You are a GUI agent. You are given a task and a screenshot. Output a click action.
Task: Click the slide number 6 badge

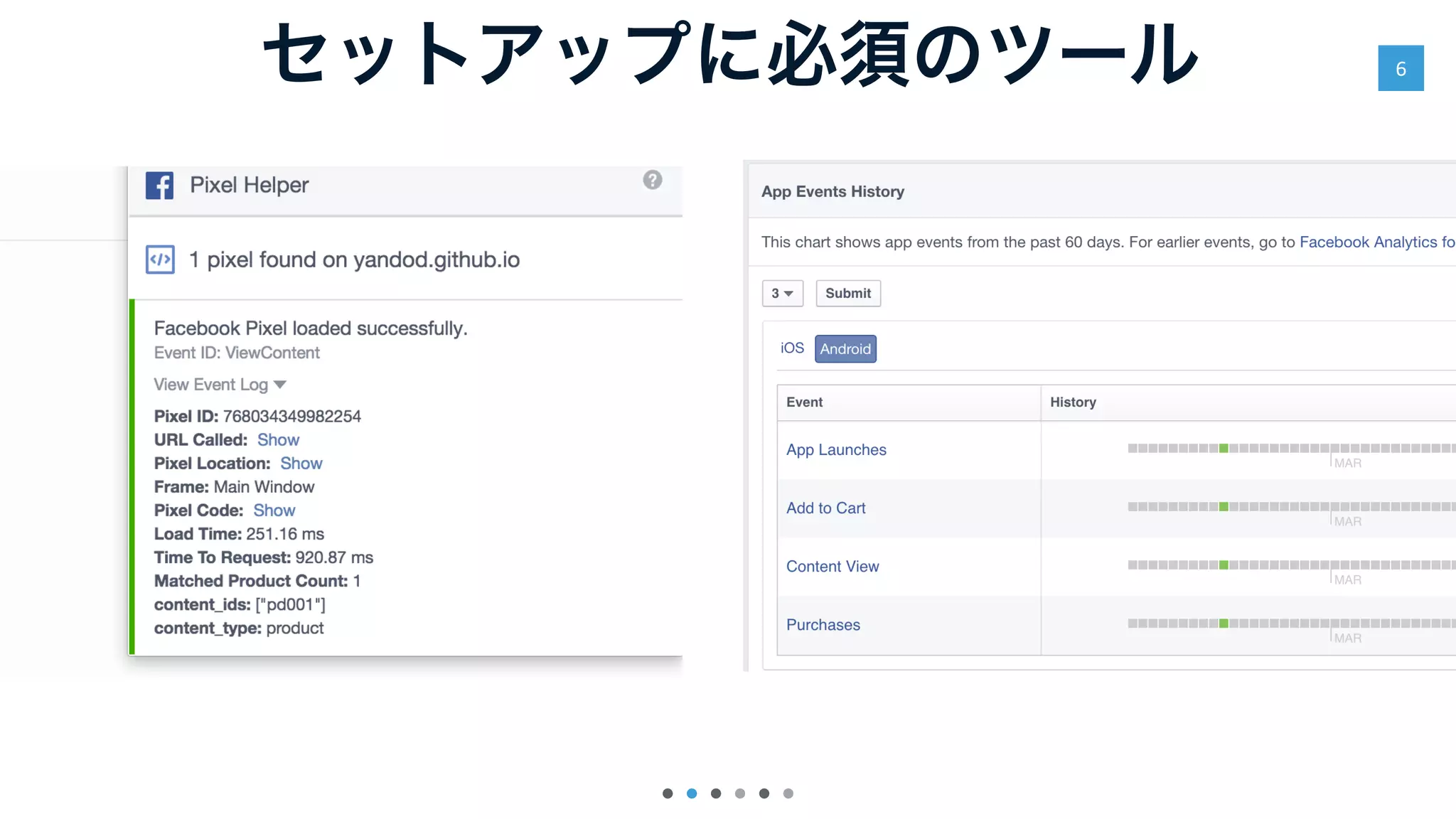coord(1401,68)
